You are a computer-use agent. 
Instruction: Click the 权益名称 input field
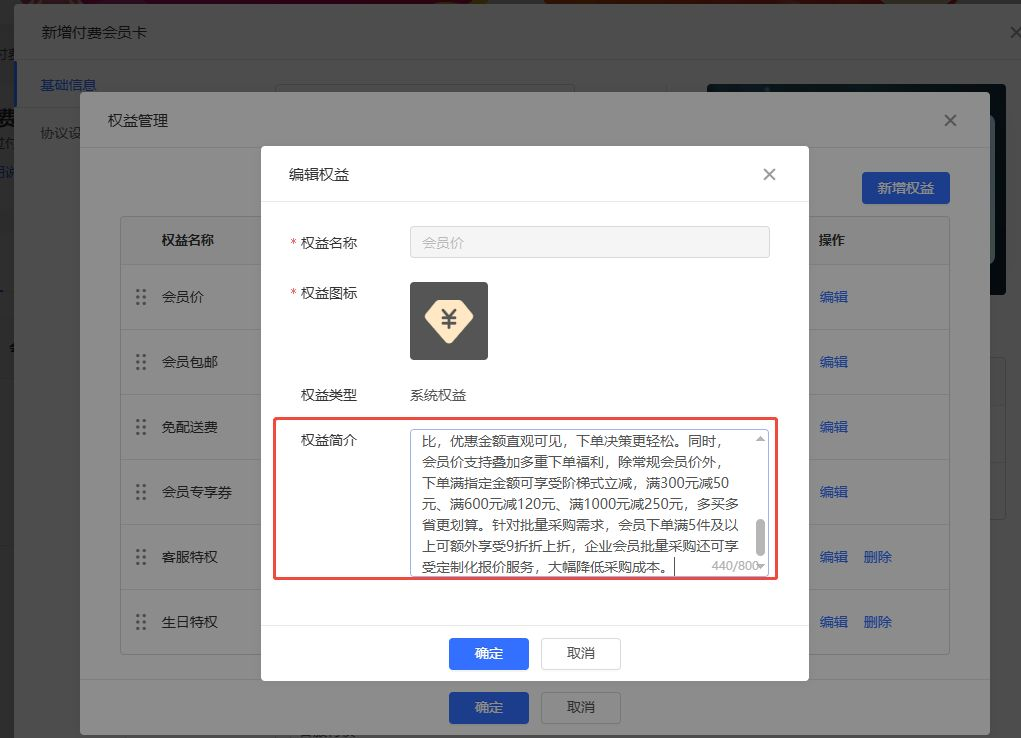pos(589,242)
